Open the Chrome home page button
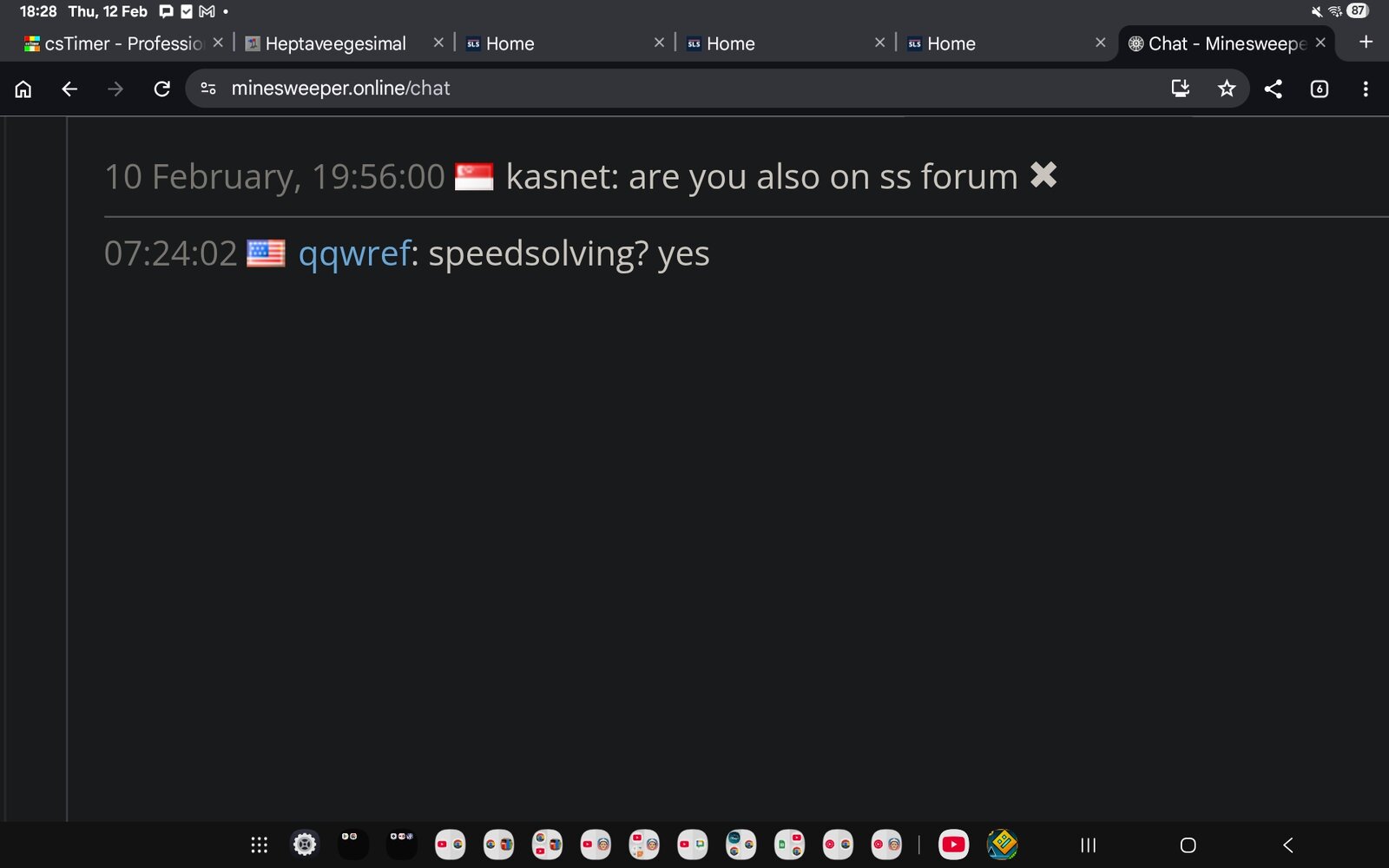 coord(23,89)
